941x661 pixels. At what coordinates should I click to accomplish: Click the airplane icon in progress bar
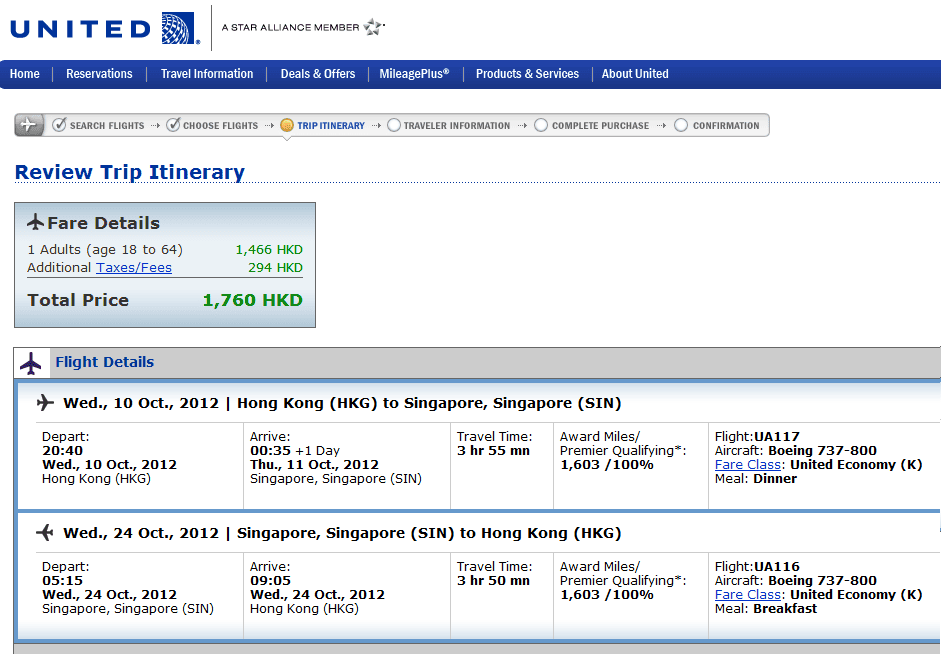pyautogui.click(x=28, y=125)
